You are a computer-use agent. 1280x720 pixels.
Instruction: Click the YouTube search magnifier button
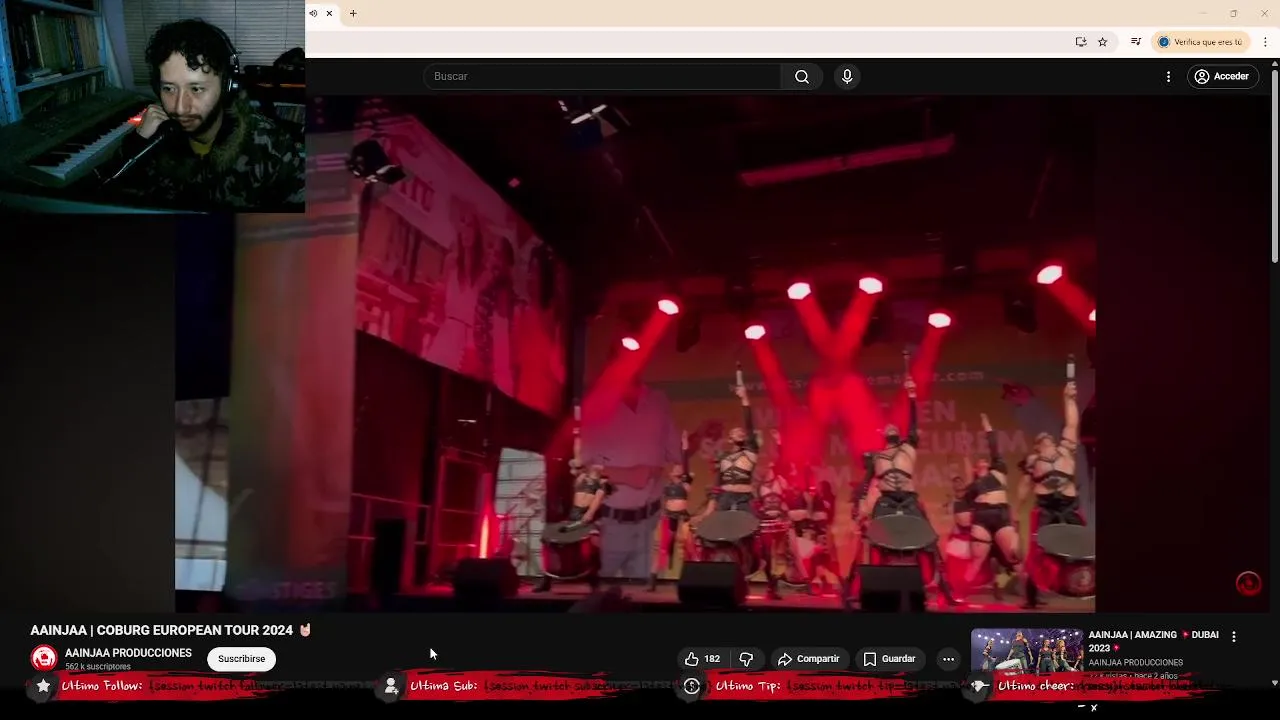tap(802, 77)
